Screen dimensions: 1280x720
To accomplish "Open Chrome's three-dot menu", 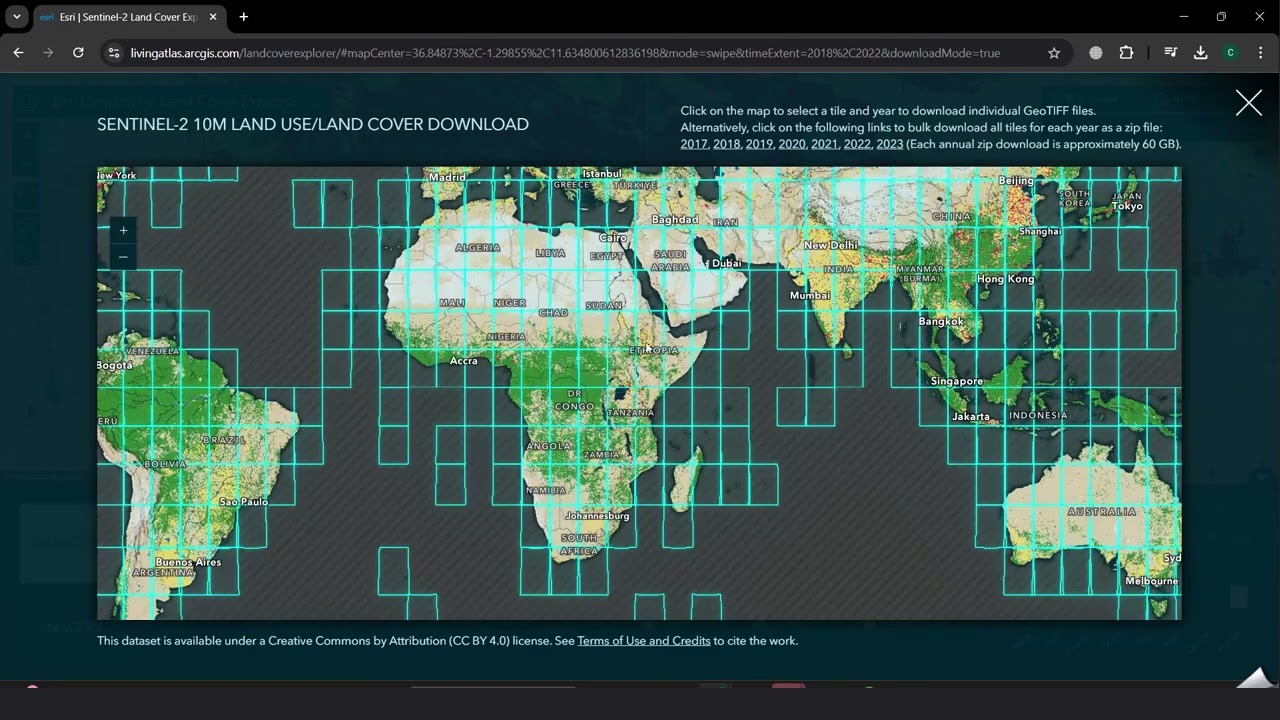I will point(1259,53).
